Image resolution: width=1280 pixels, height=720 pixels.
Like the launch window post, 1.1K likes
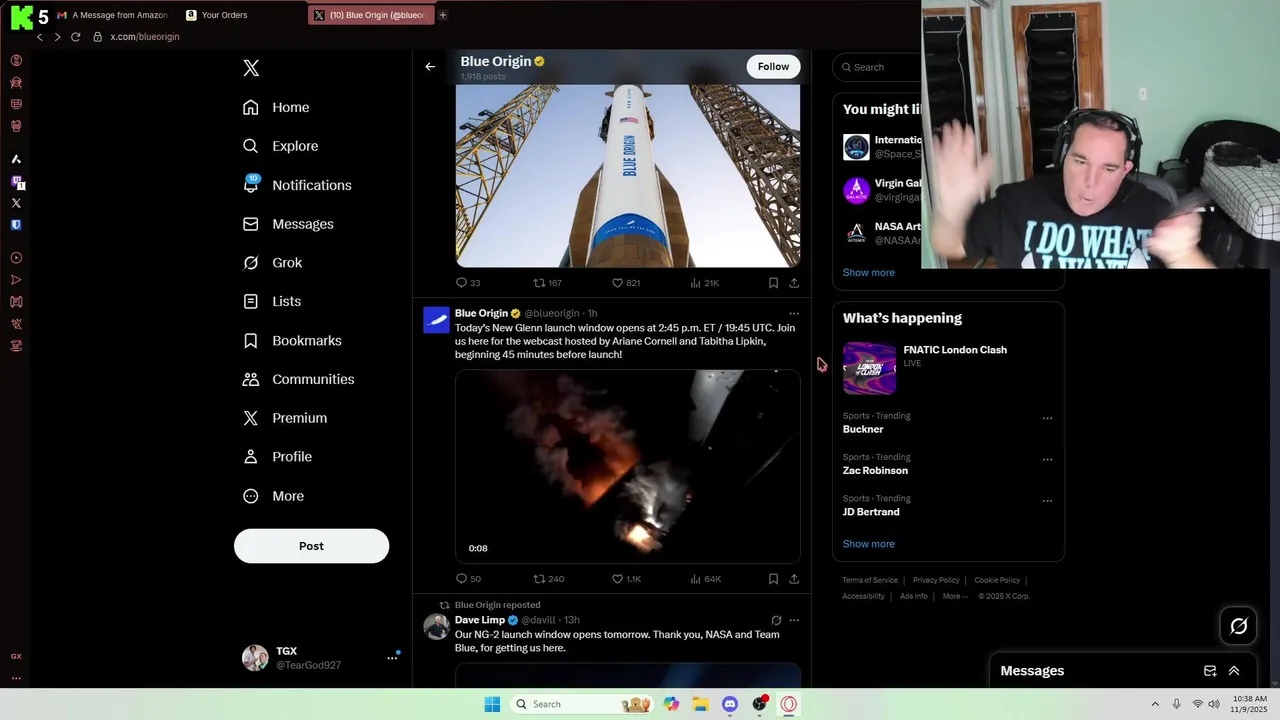coord(626,579)
